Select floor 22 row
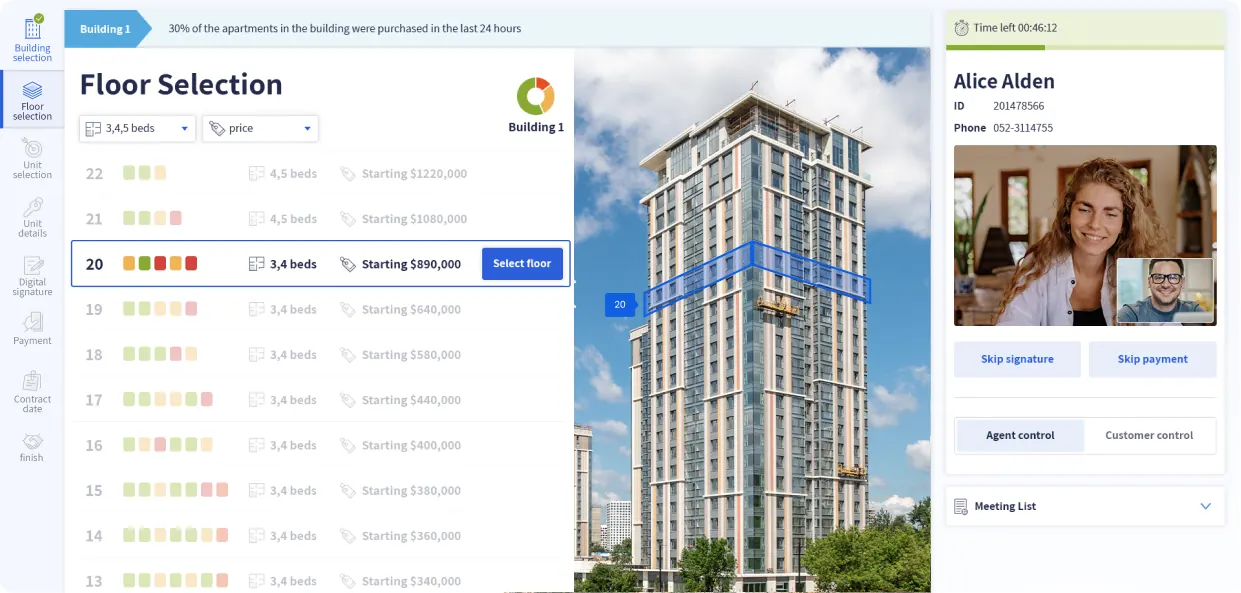1241x593 pixels. click(320, 174)
